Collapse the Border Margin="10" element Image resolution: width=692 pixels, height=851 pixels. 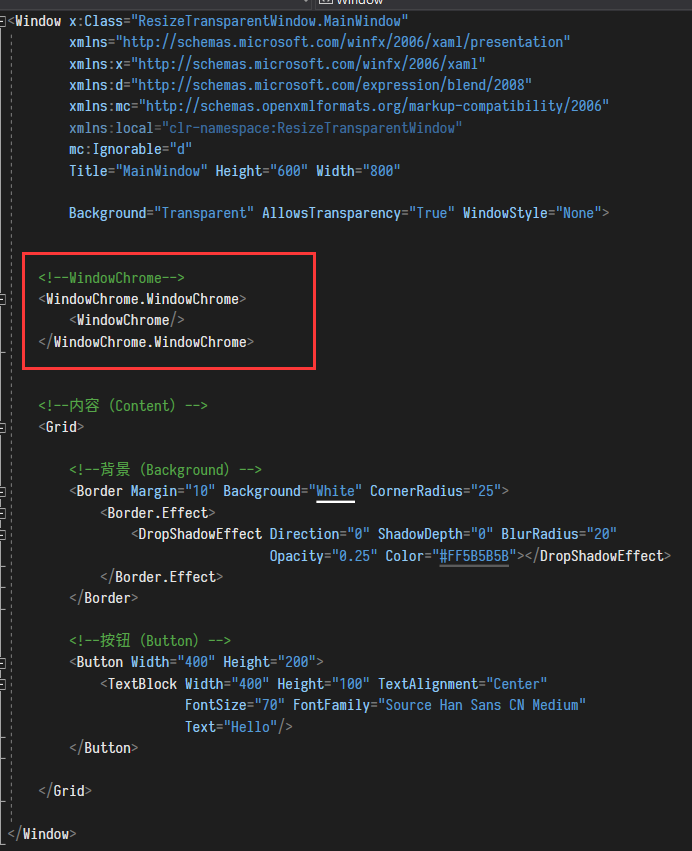click(x=2, y=492)
